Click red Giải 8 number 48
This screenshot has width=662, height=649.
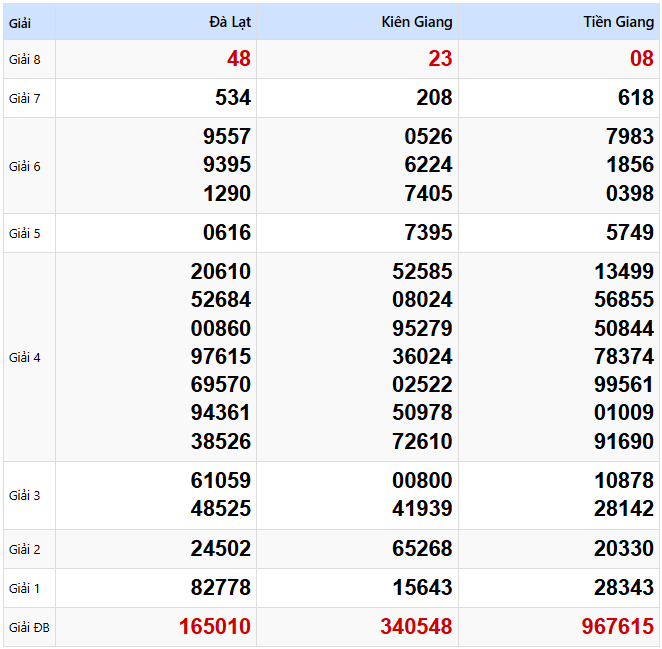tap(239, 59)
